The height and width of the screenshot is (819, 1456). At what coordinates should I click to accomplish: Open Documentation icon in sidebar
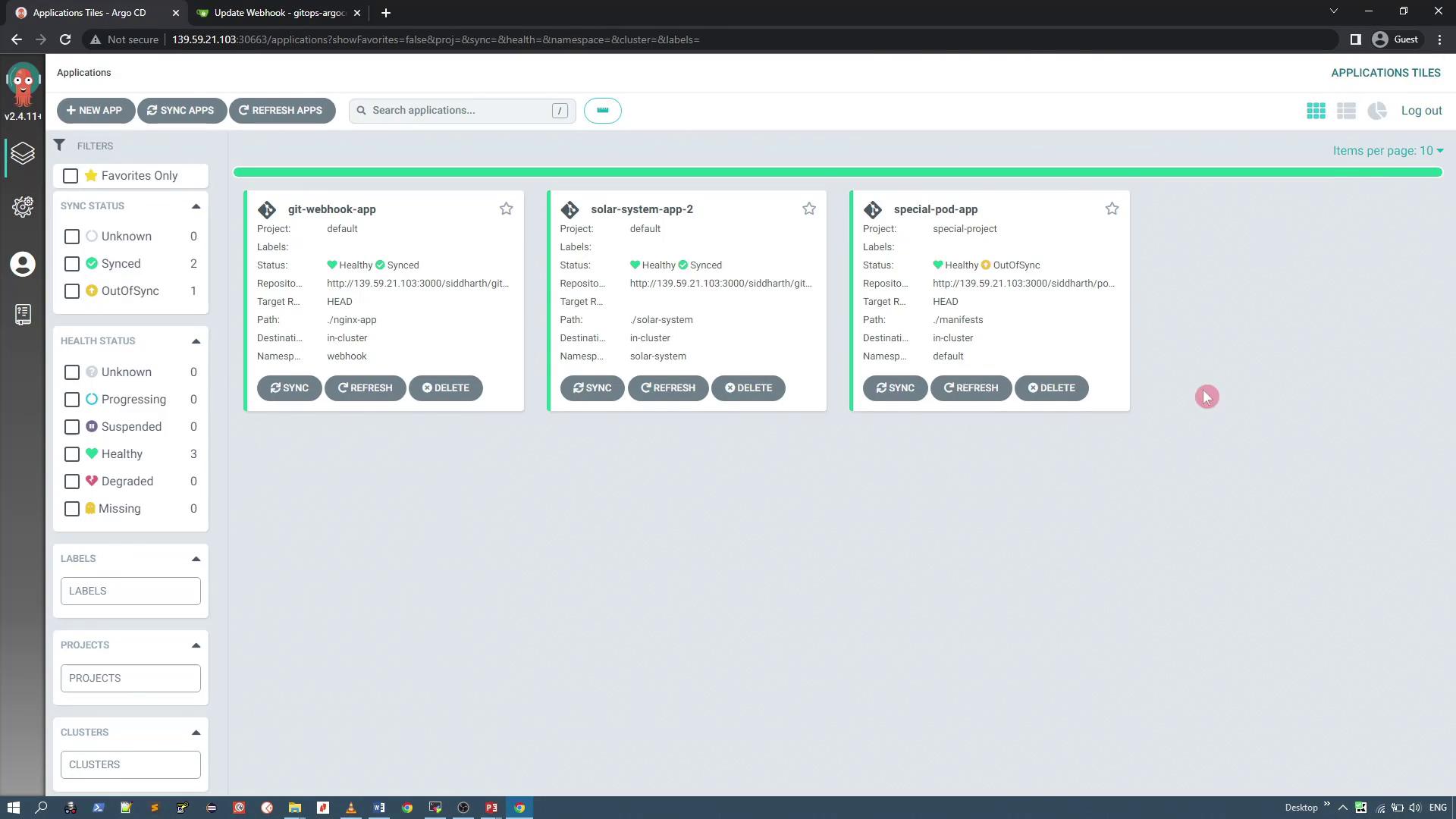click(23, 315)
